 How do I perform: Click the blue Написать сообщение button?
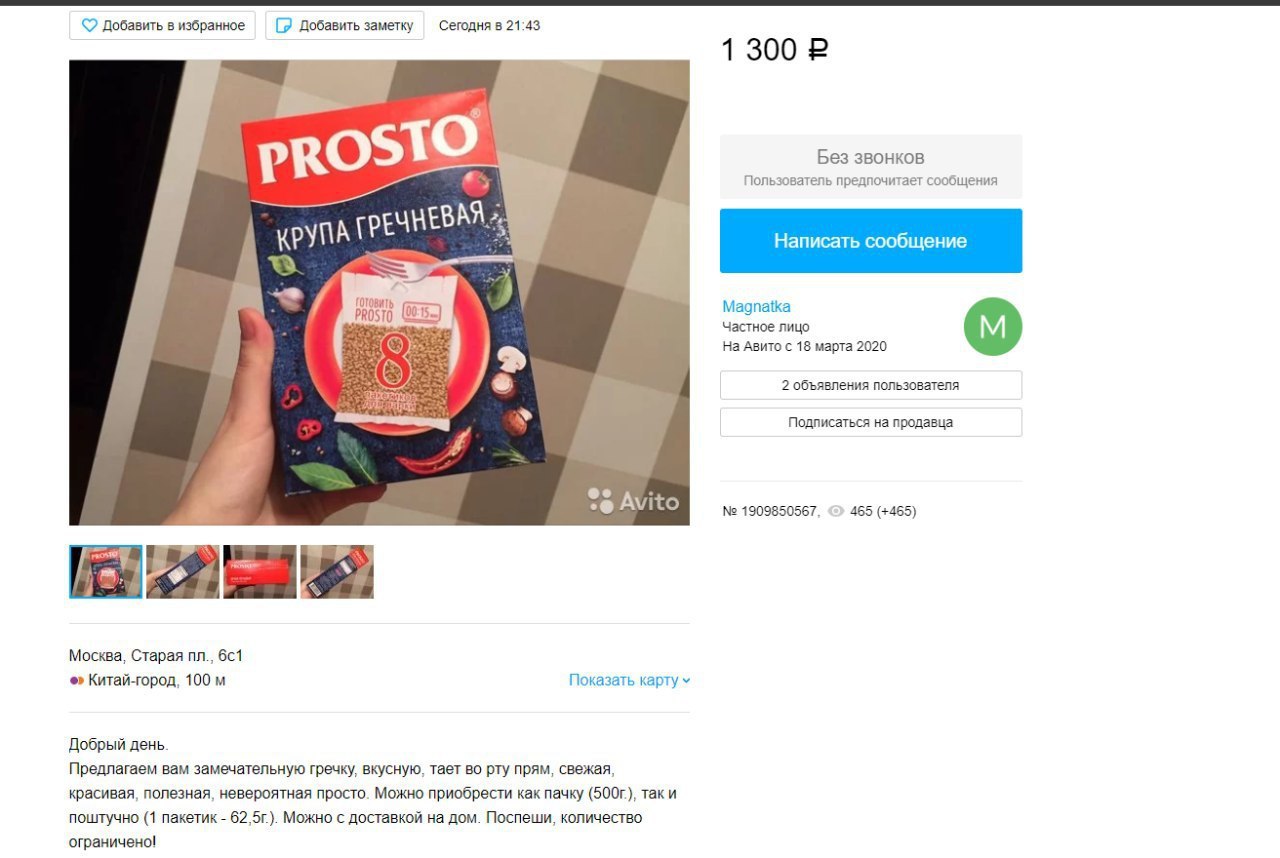click(871, 241)
